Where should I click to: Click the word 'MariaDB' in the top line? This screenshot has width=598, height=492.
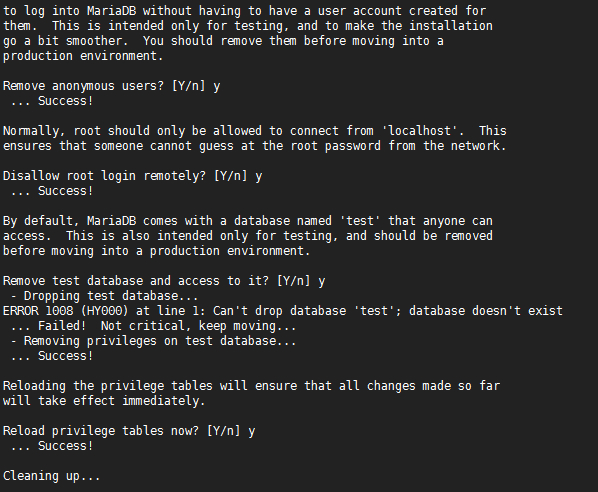tap(111, 11)
